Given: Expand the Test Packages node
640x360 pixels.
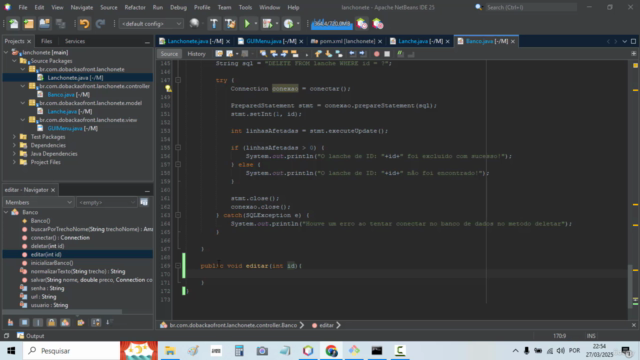Looking at the screenshot, I should click(14, 137).
